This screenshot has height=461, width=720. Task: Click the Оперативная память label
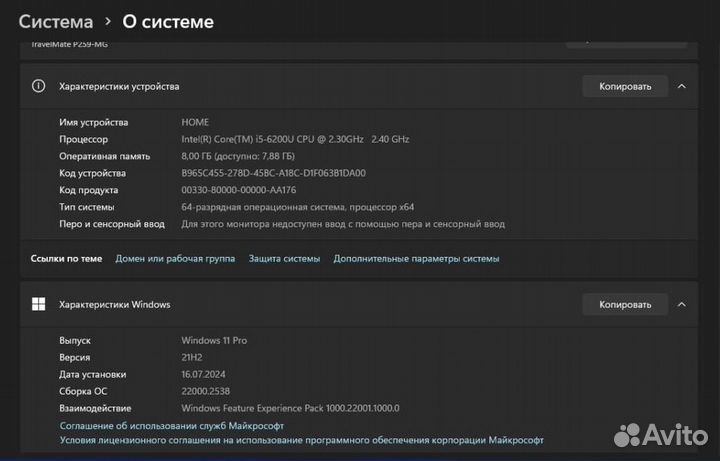104,156
